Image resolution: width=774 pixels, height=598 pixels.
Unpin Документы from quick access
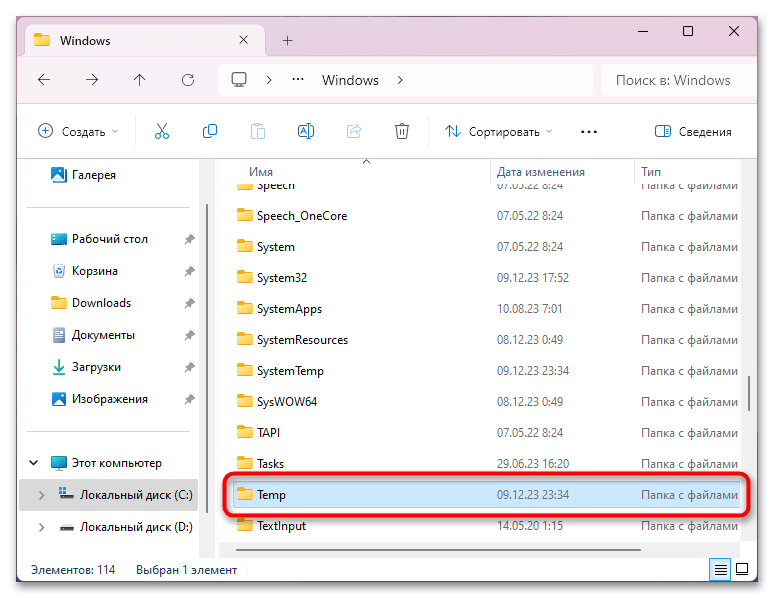[190, 335]
